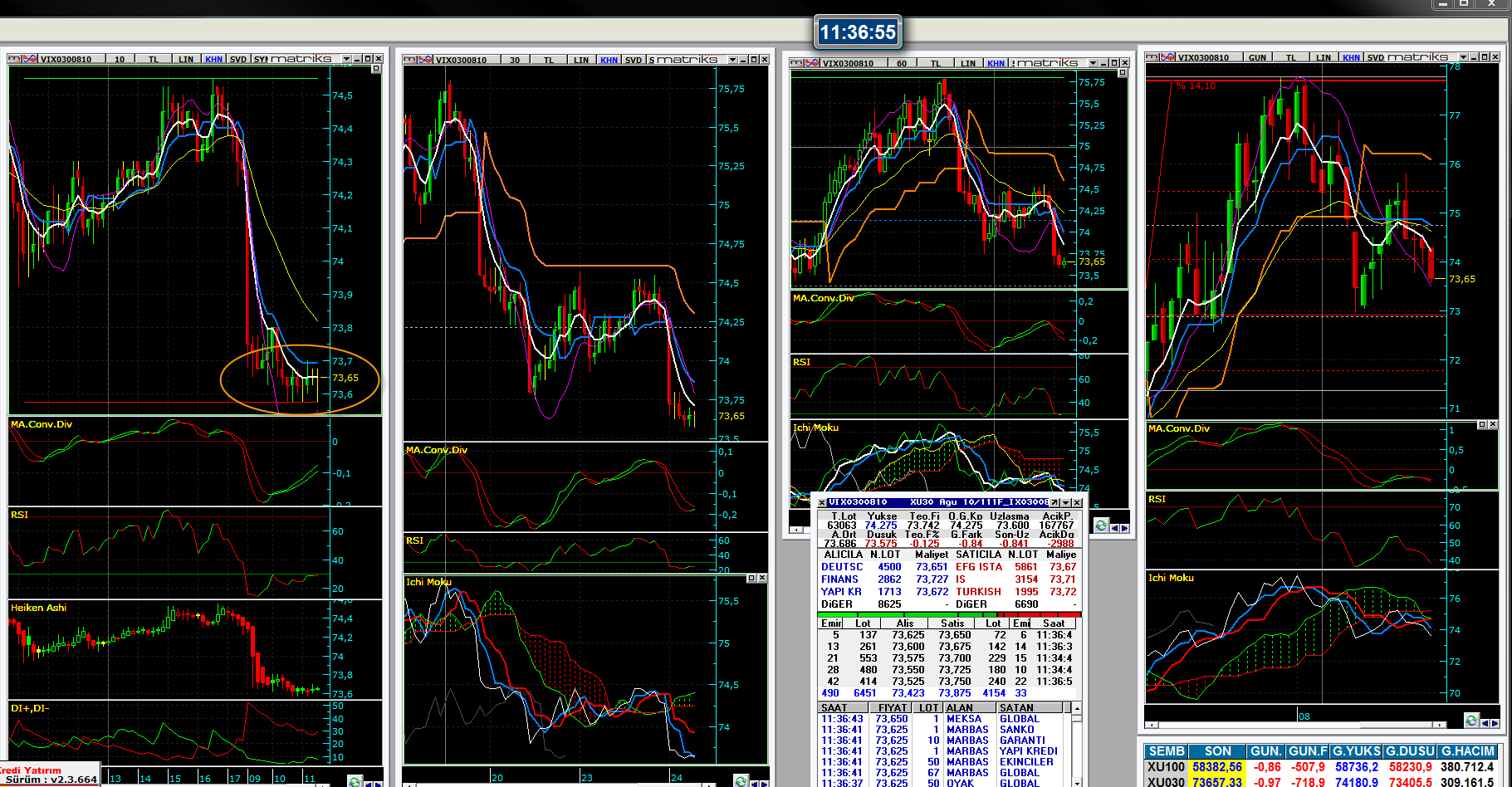Select the SON column header in the index table
Image resolution: width=1512 pixels, height=787 pixels.
[x=1217, y=751]
